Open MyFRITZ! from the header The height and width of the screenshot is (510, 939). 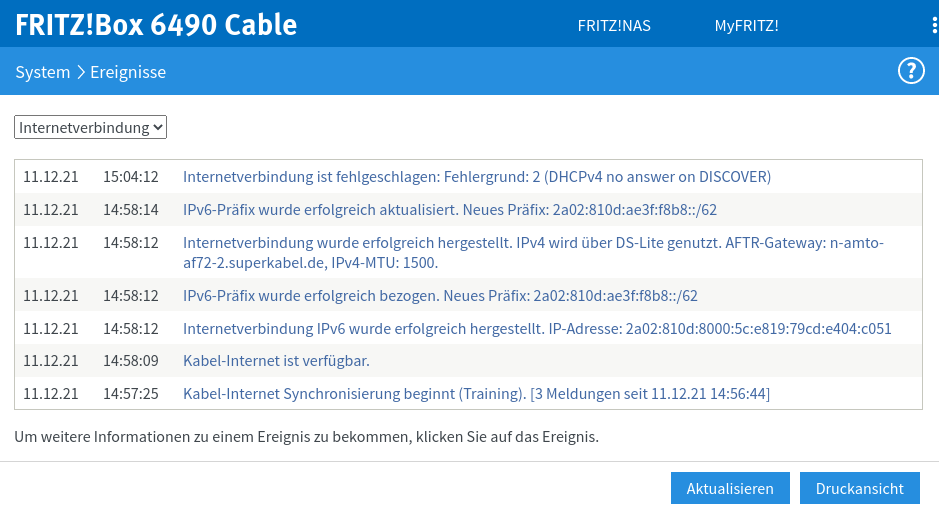coord(746,25)
